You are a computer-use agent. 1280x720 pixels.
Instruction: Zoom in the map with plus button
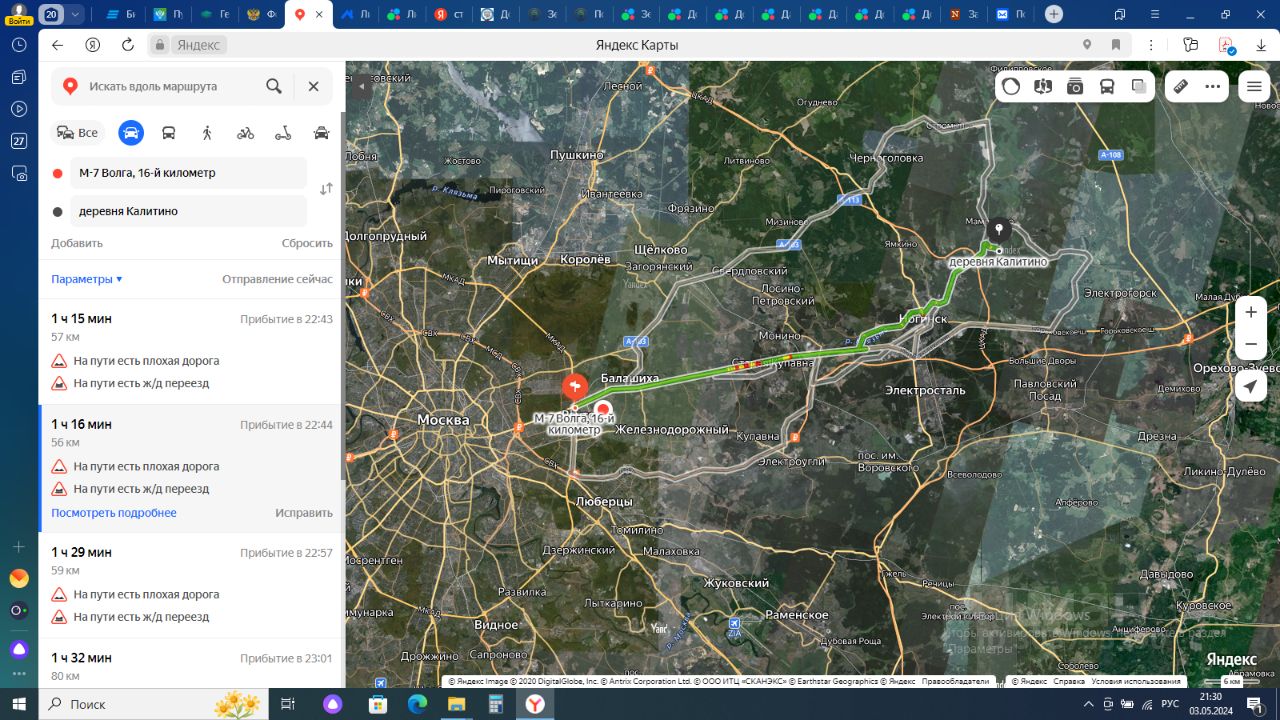pos(1251,312)
